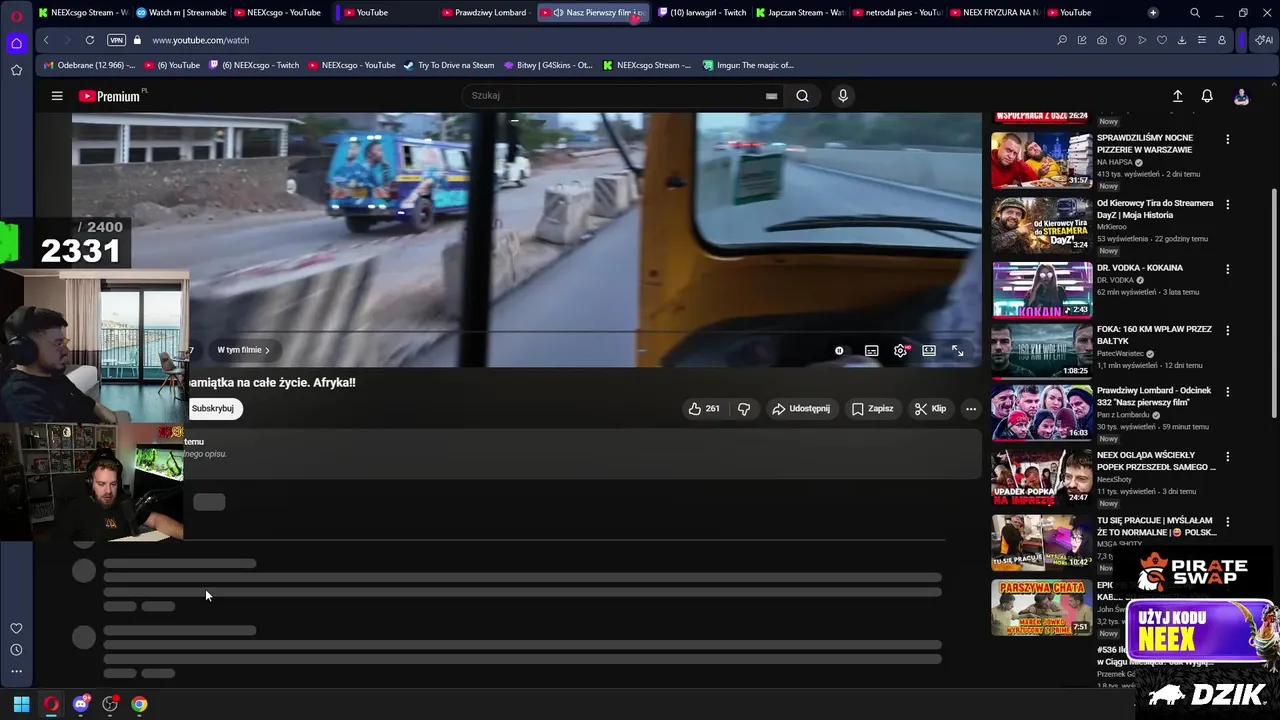The width and height of the screenshot is (1280, 720).
Task: Open 'Try To Drive na Steam' bookmark
Action: click(449, 65)
